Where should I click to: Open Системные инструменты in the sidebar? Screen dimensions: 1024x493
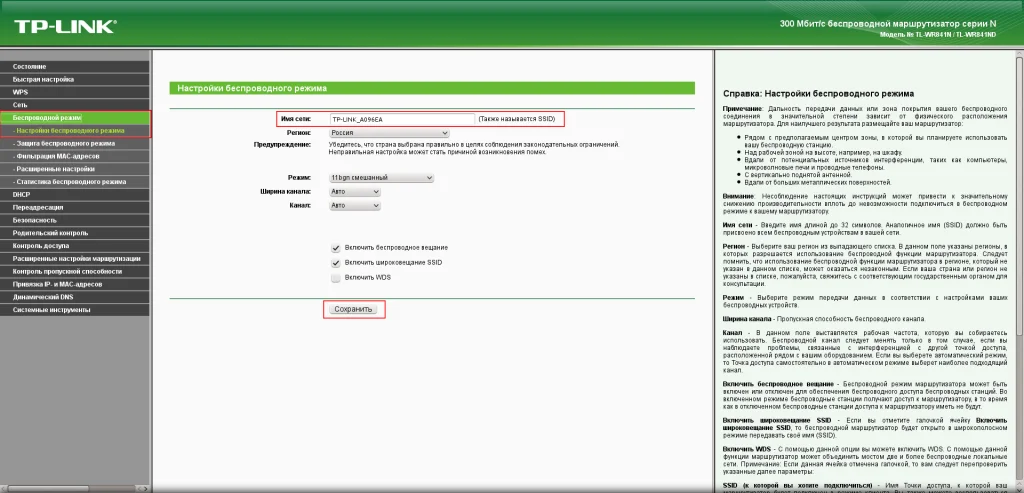[74, 310]
